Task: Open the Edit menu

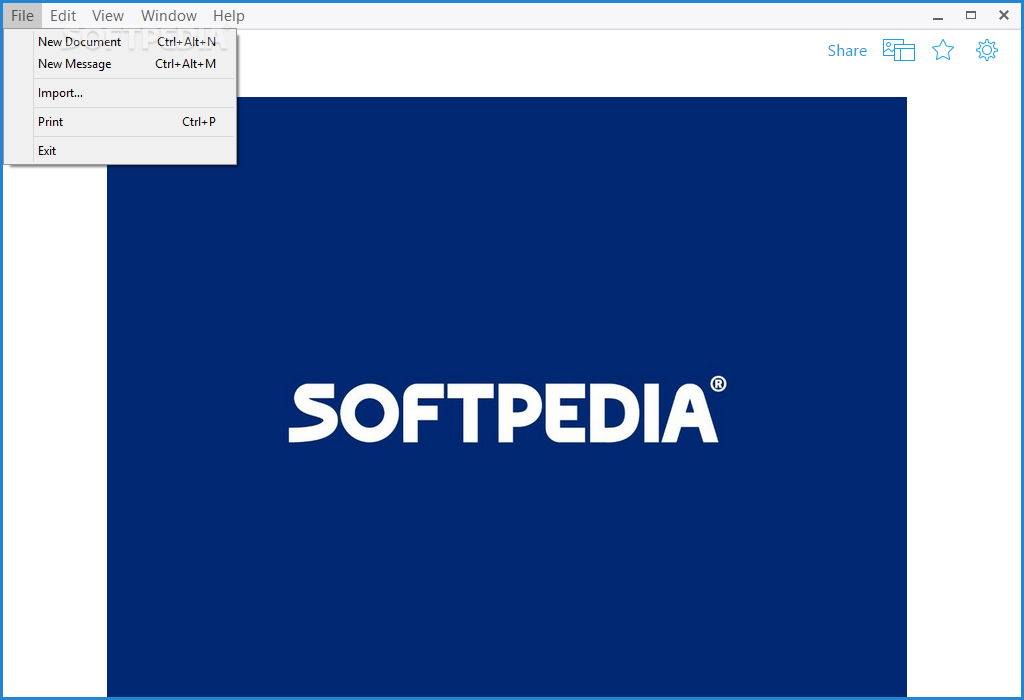Action: click(x=63, y=16)
